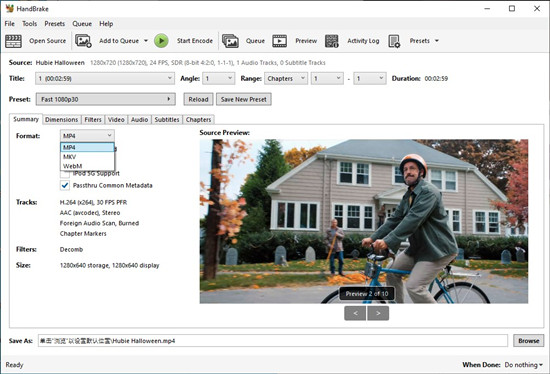Open the Title dropdown
The image size is (550, 374).
[x=105, y=79]
